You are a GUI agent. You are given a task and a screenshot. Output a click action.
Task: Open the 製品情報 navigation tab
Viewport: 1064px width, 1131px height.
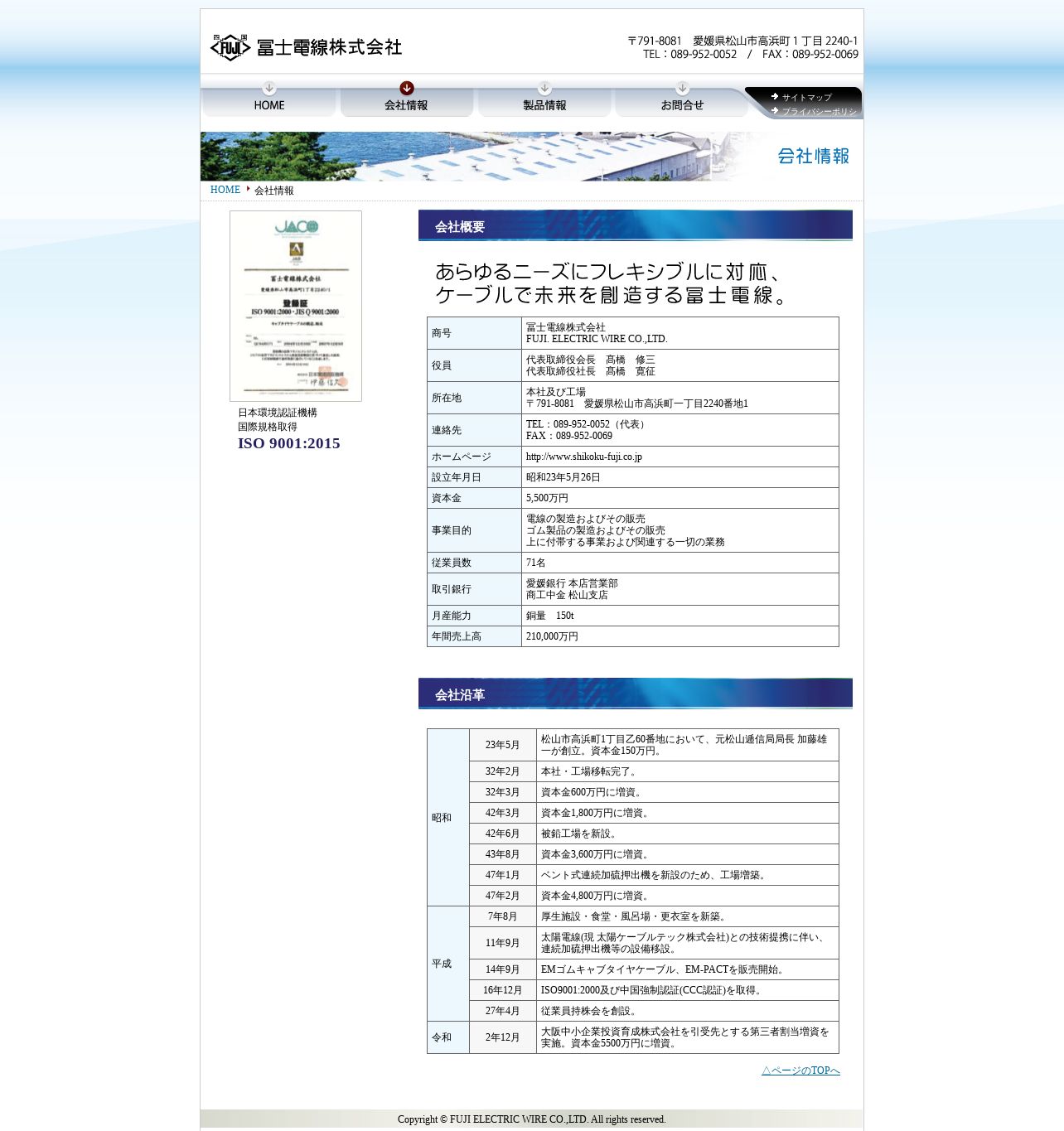(544, 99)
